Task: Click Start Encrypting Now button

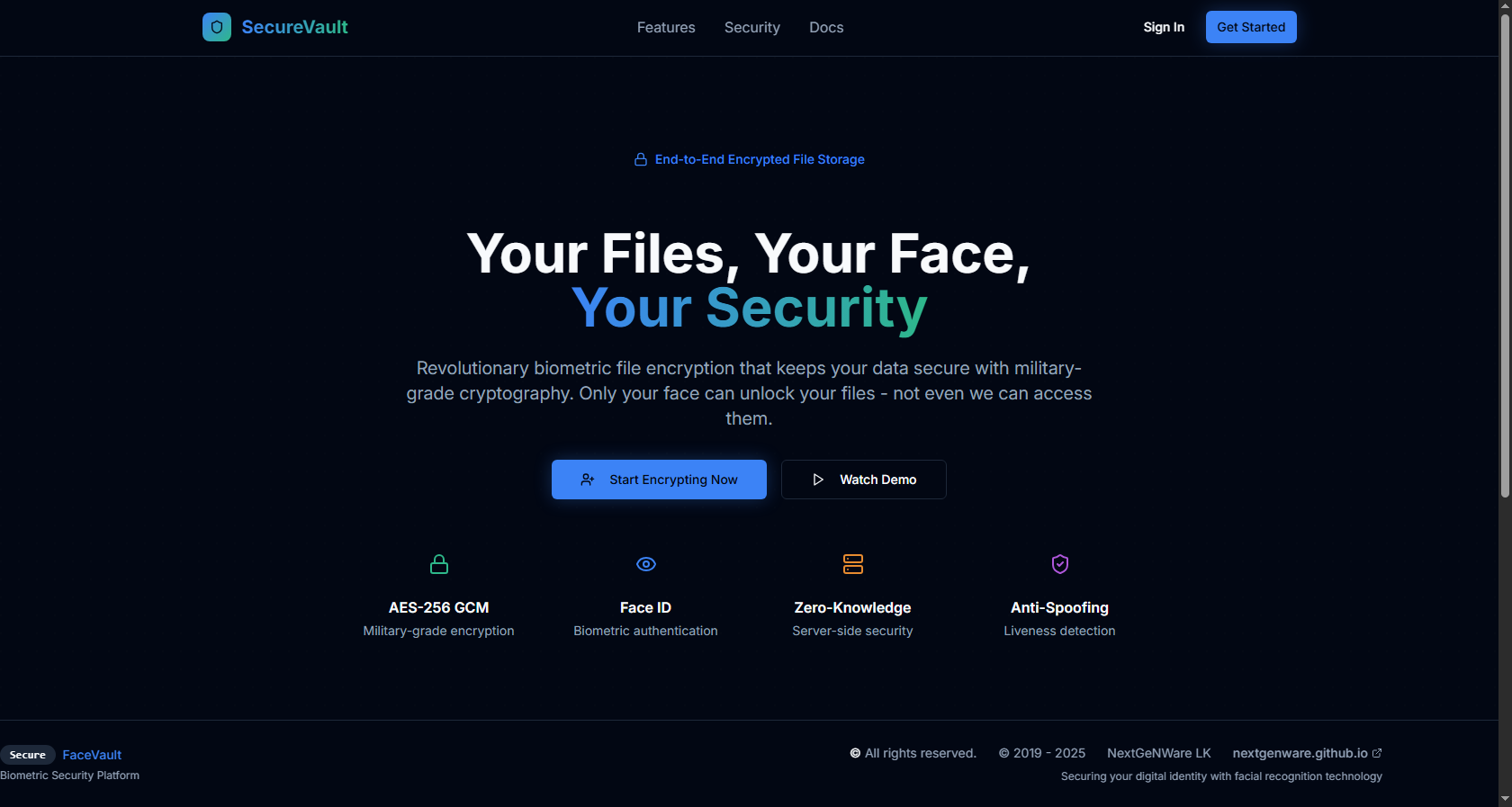Action: [x=659, y=480]
